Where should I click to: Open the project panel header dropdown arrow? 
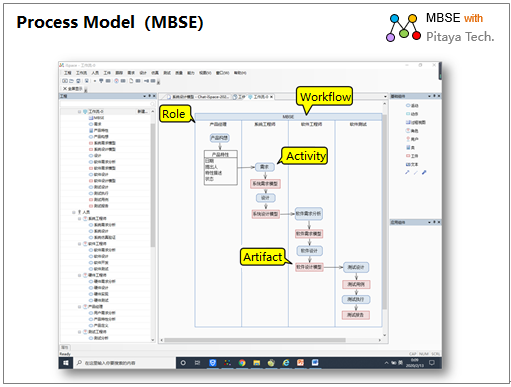click(145, 96)
